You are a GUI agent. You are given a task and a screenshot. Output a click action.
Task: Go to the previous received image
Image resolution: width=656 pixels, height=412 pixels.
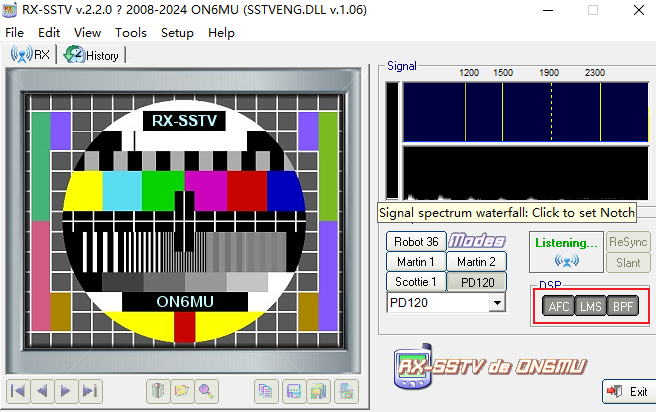coord(42,391)
